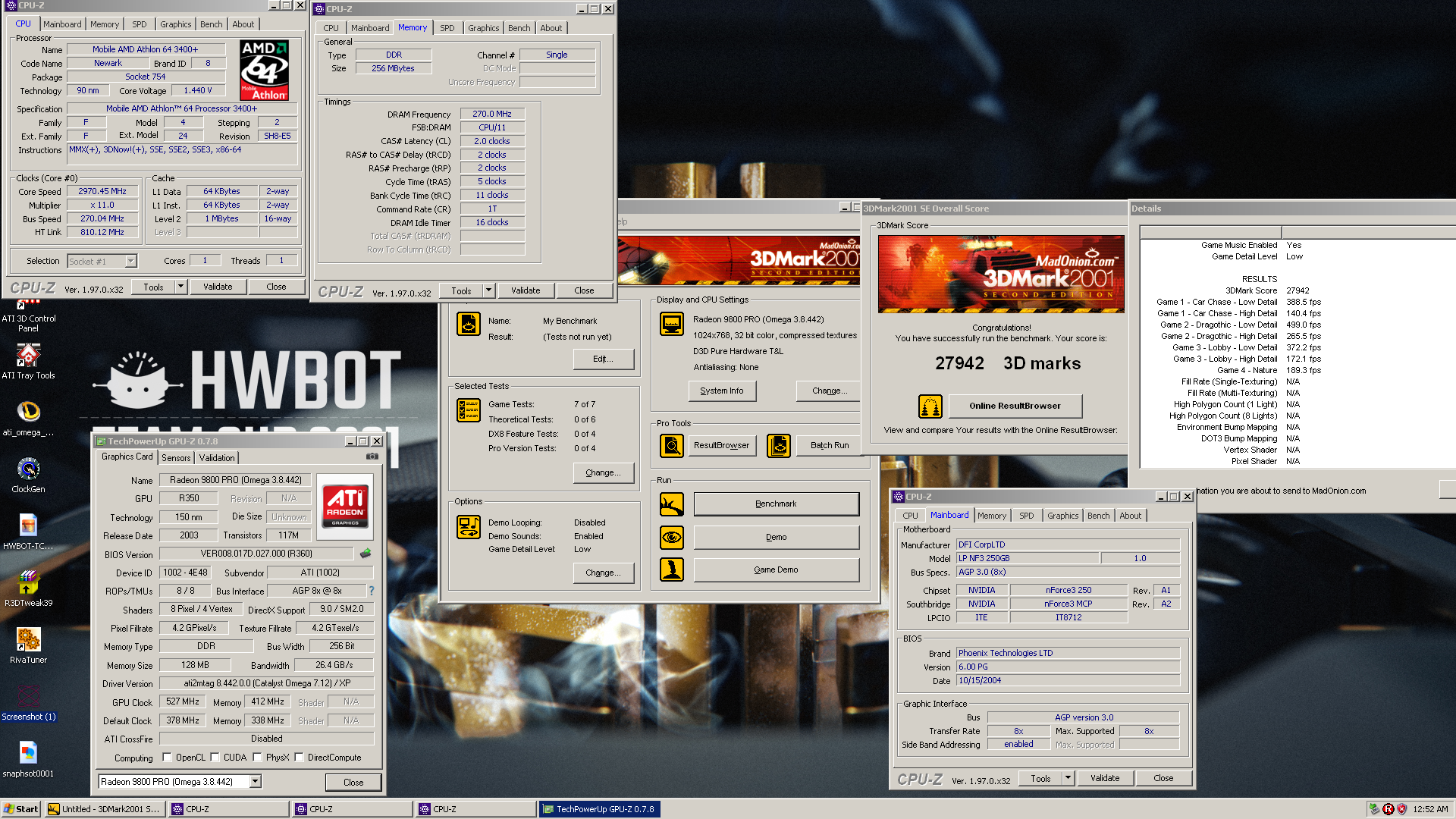
Task: Enable the OpenCL checkbox in GPU-Z
Action: 167,758
